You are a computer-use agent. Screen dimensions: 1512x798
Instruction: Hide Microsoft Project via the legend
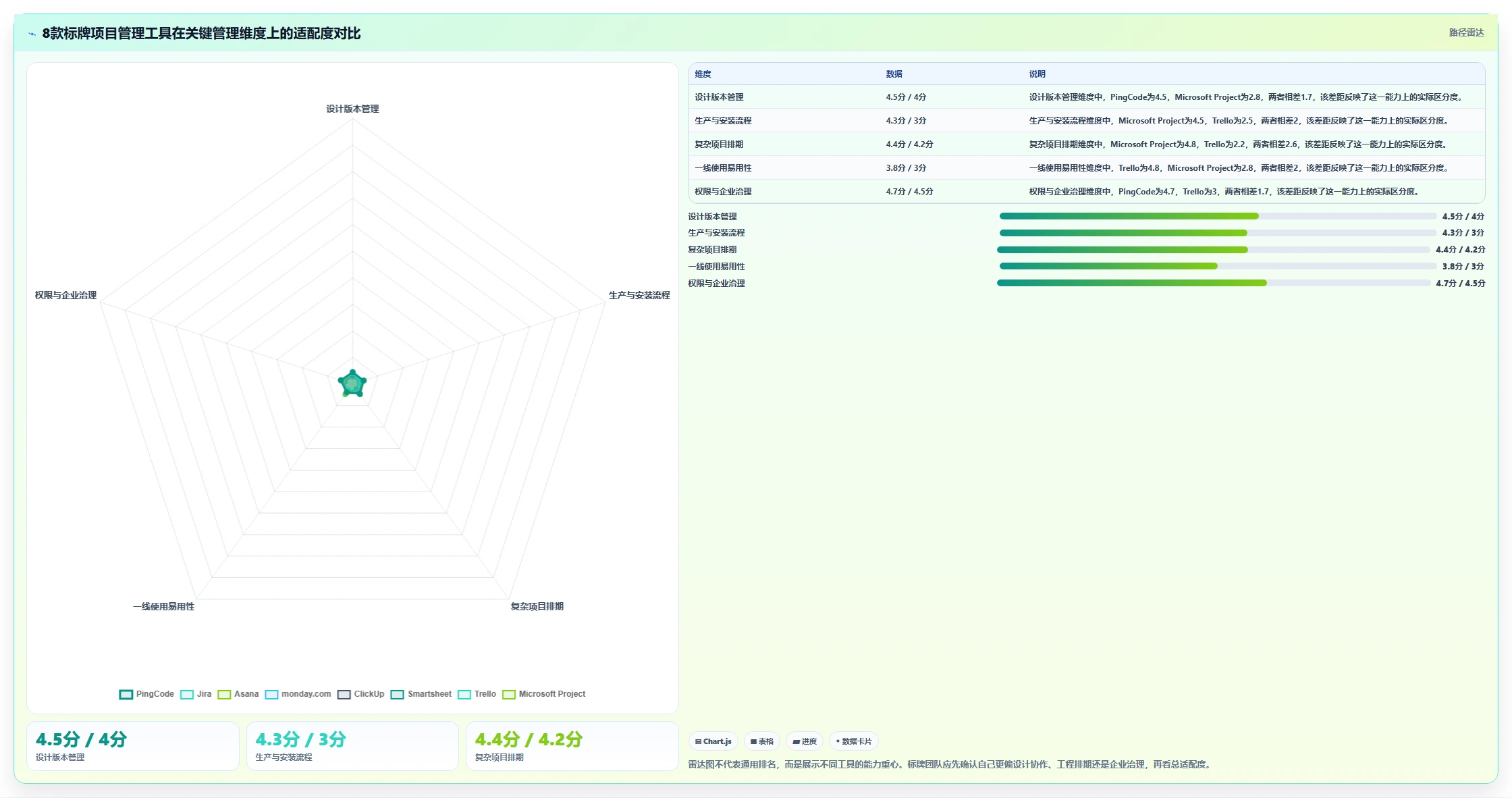point(544,694)
